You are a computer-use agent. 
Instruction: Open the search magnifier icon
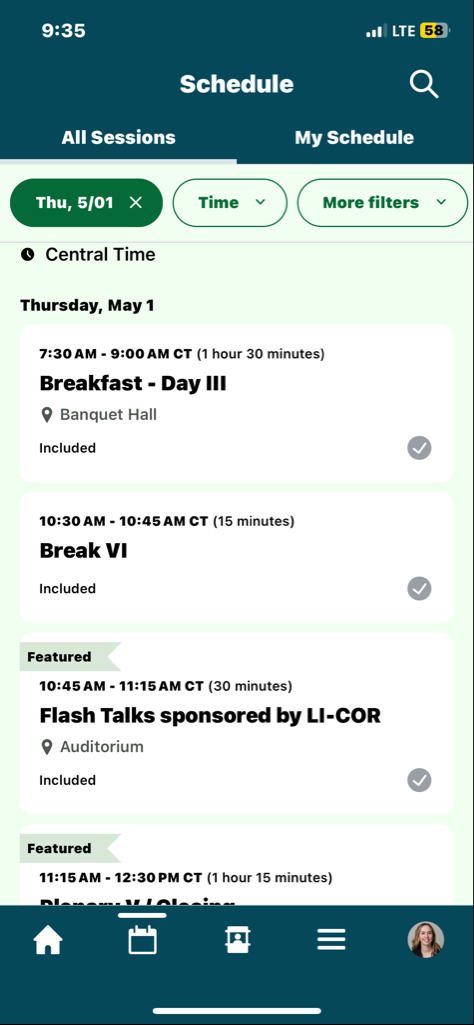424,84
